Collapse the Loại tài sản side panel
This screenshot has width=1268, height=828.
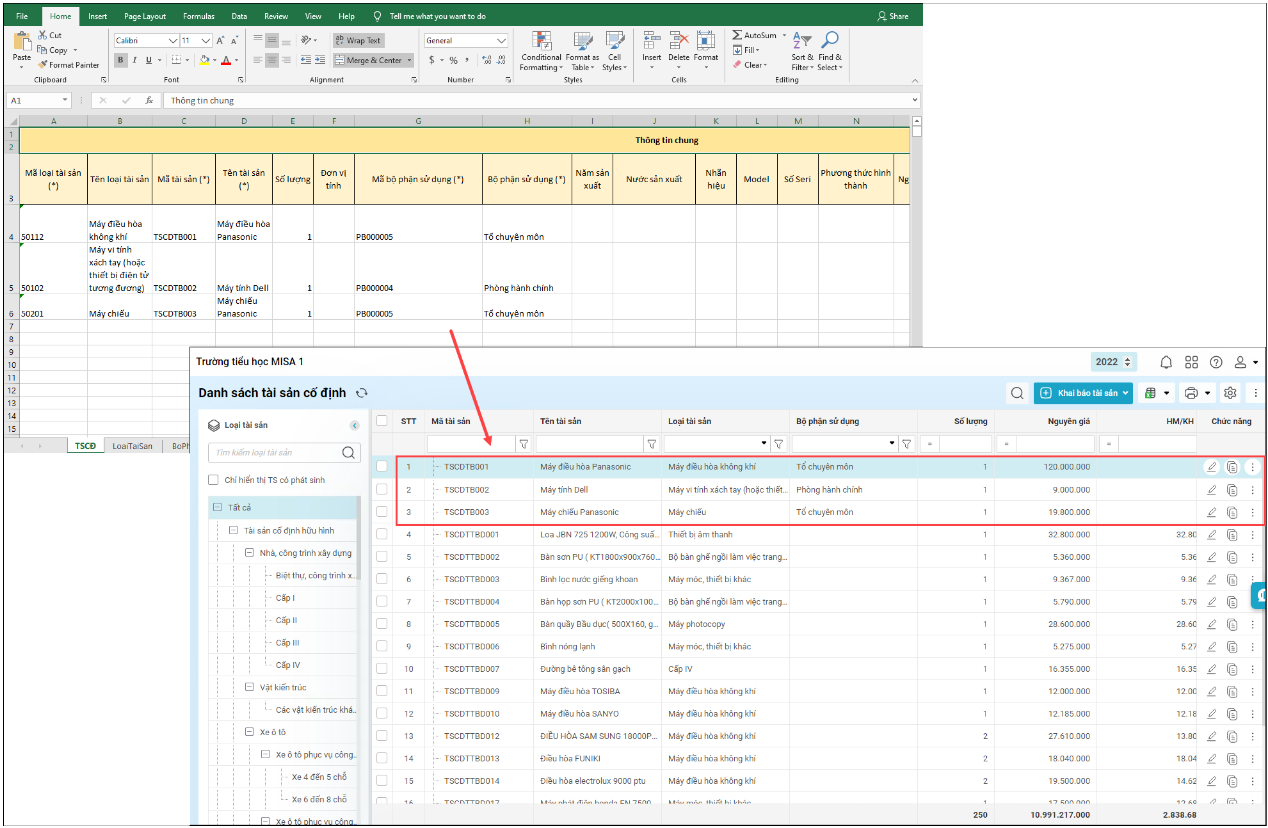(354, 425)
